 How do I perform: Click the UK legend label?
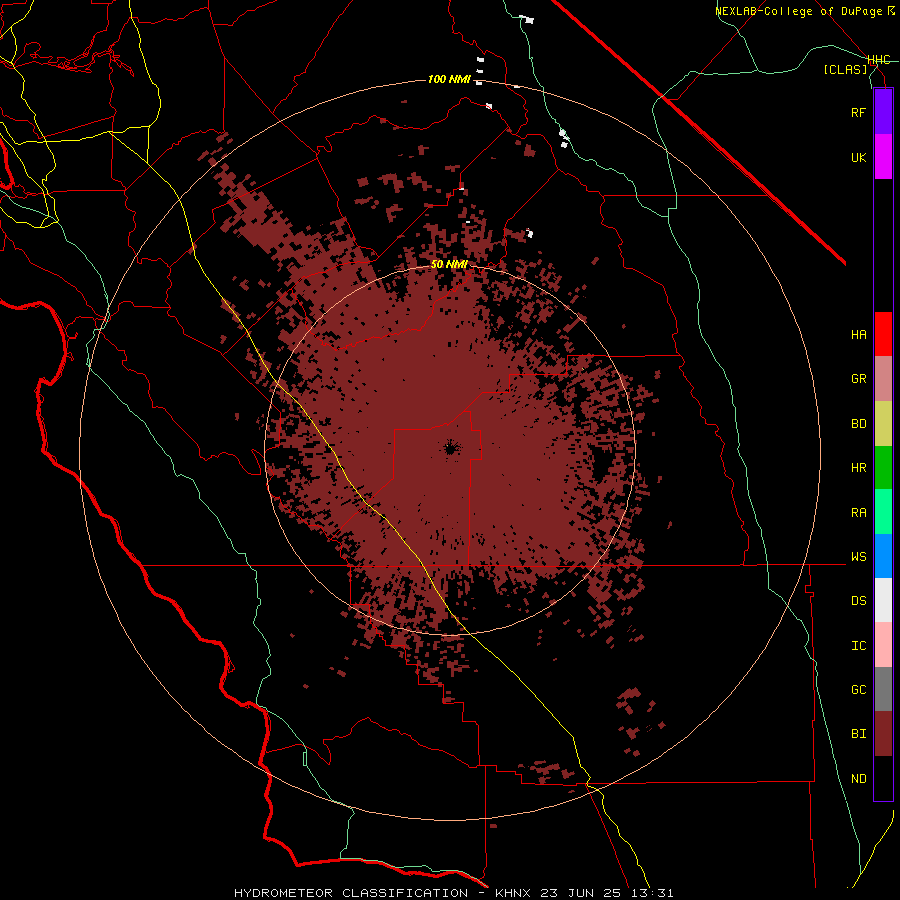click(858, 157)
